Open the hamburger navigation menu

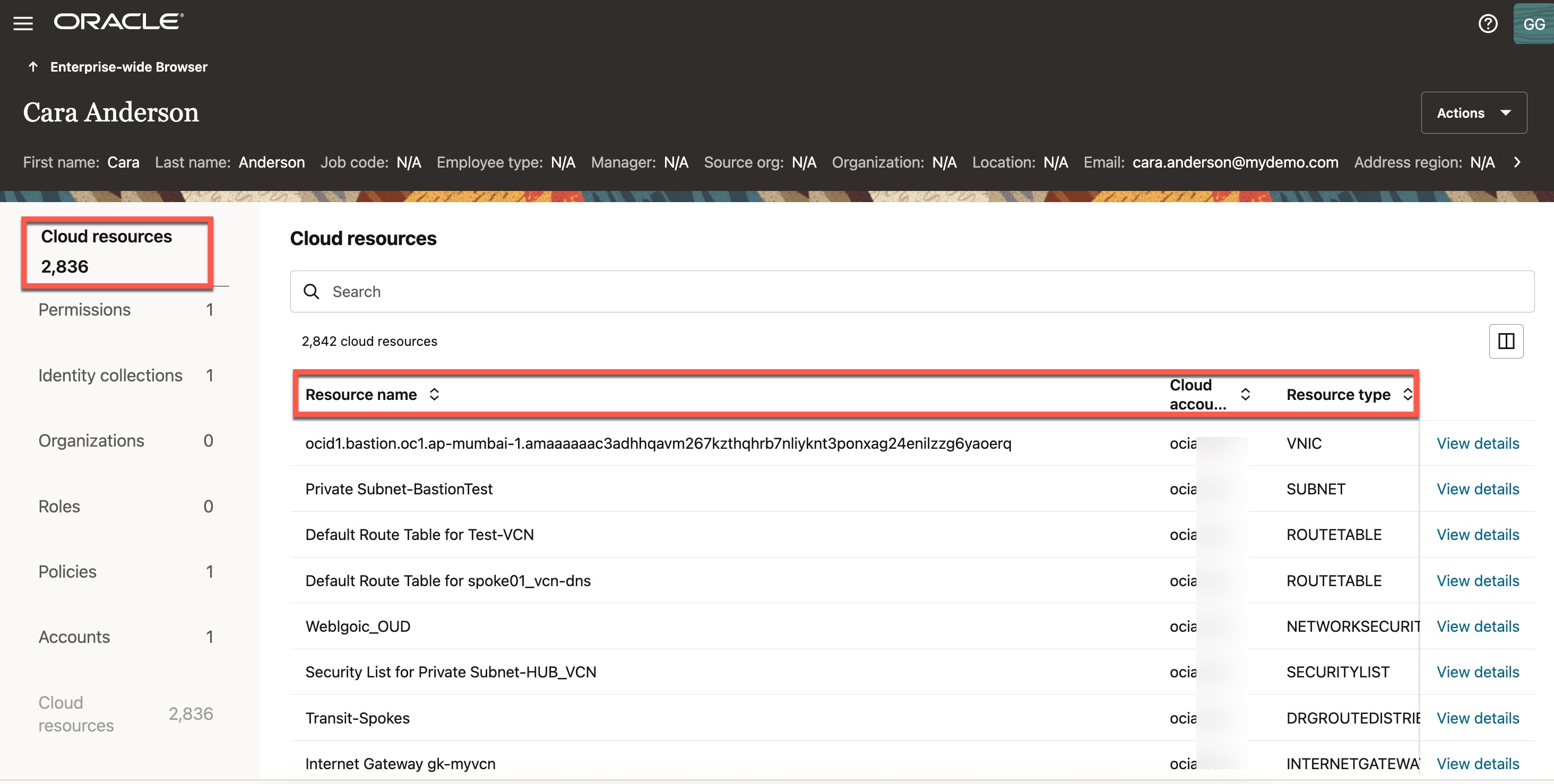pyautogui.click(x=23, y=23)
